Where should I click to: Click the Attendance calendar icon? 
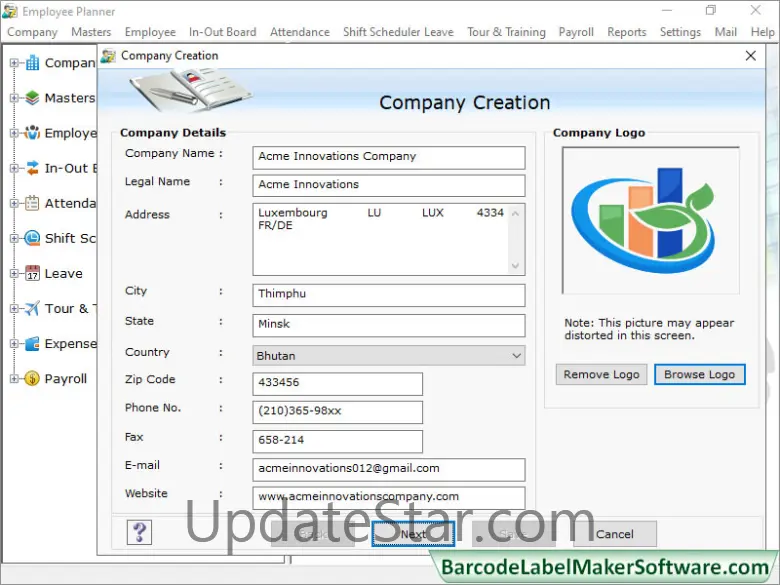pos(32,203)
